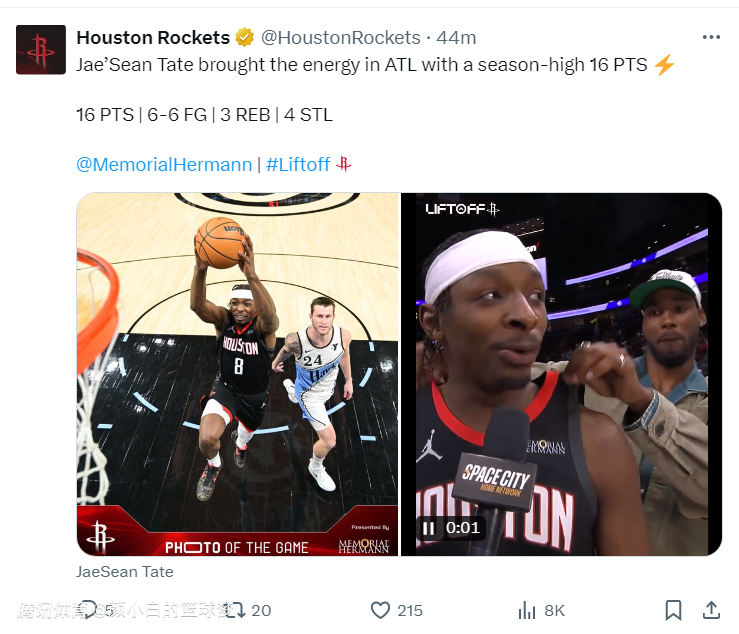
Task: Click the interview video thumbnail
Action: coord(561,374)
